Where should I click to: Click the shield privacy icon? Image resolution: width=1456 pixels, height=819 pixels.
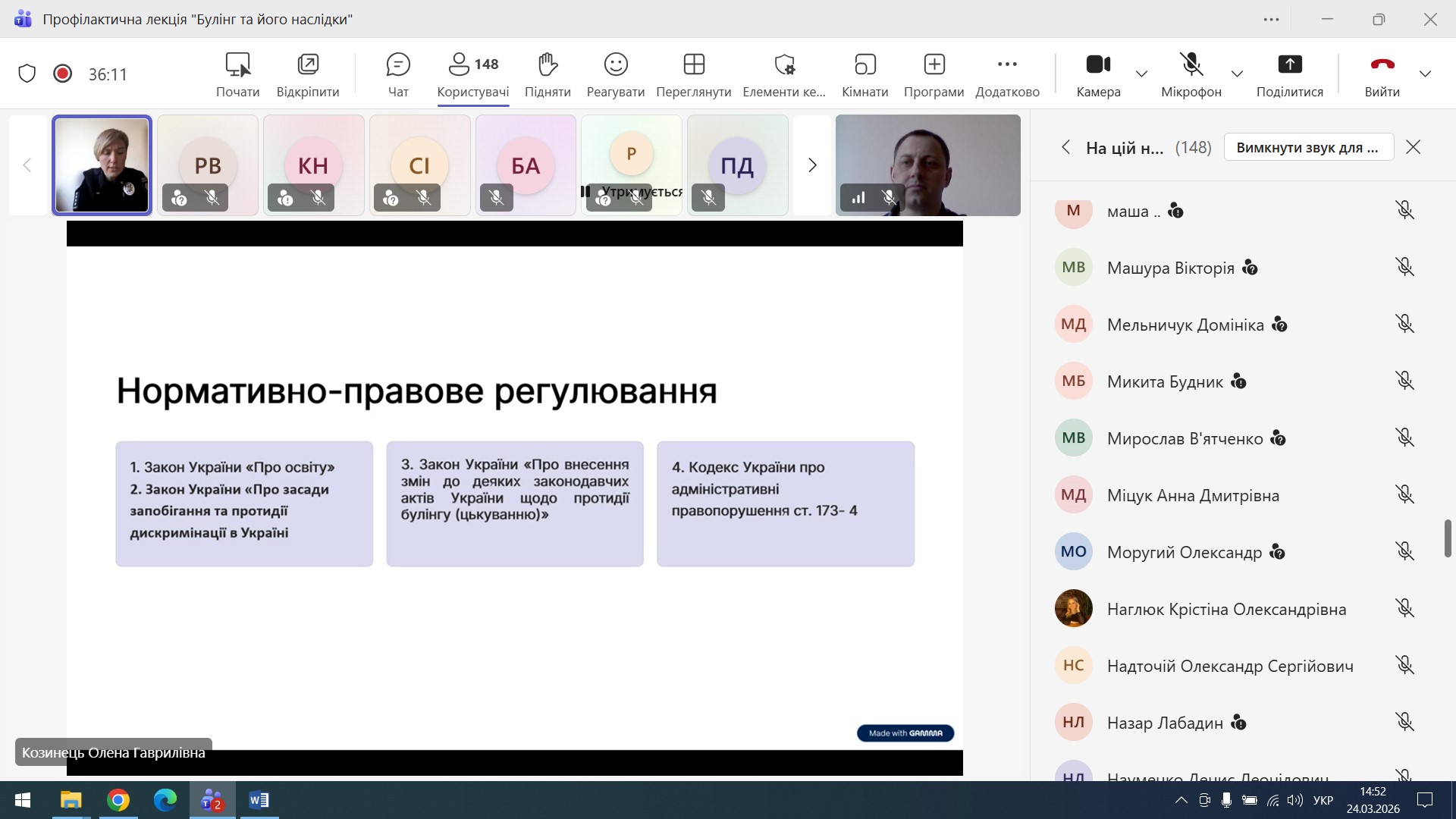click(27, 74)
